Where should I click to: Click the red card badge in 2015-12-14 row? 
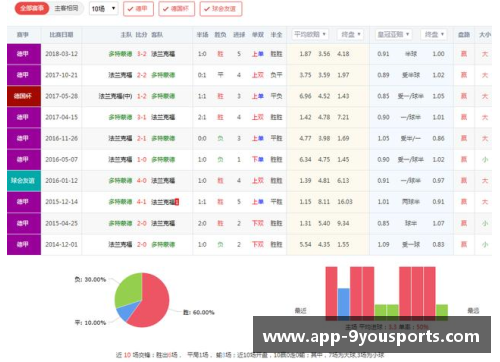177,202
